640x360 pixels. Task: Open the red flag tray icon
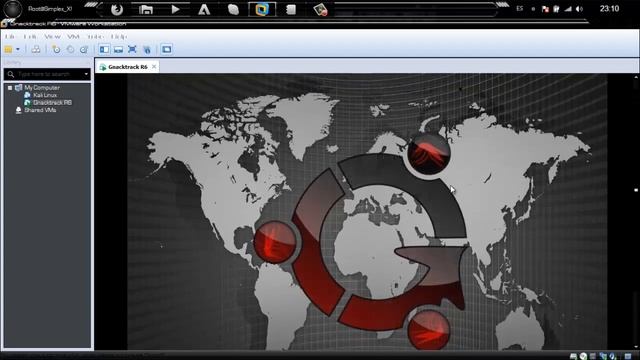(x=545, y=9)
